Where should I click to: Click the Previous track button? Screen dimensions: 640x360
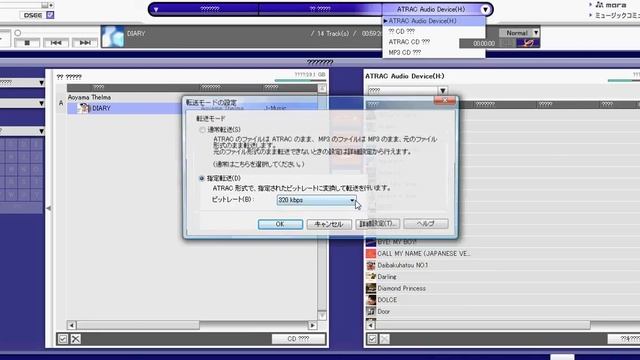point(56,42)
